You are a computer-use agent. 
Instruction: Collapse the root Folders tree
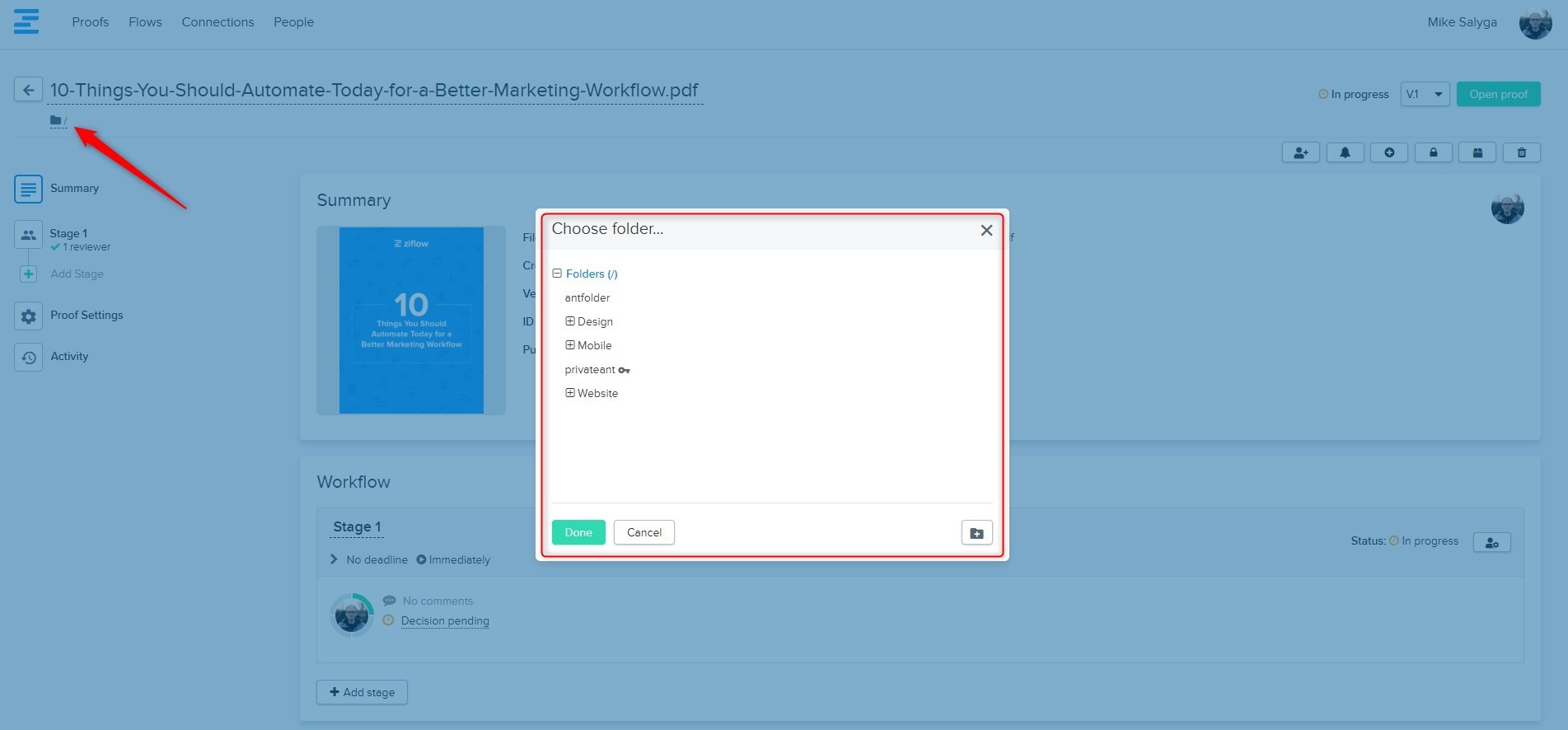click(x=557, y=274)
